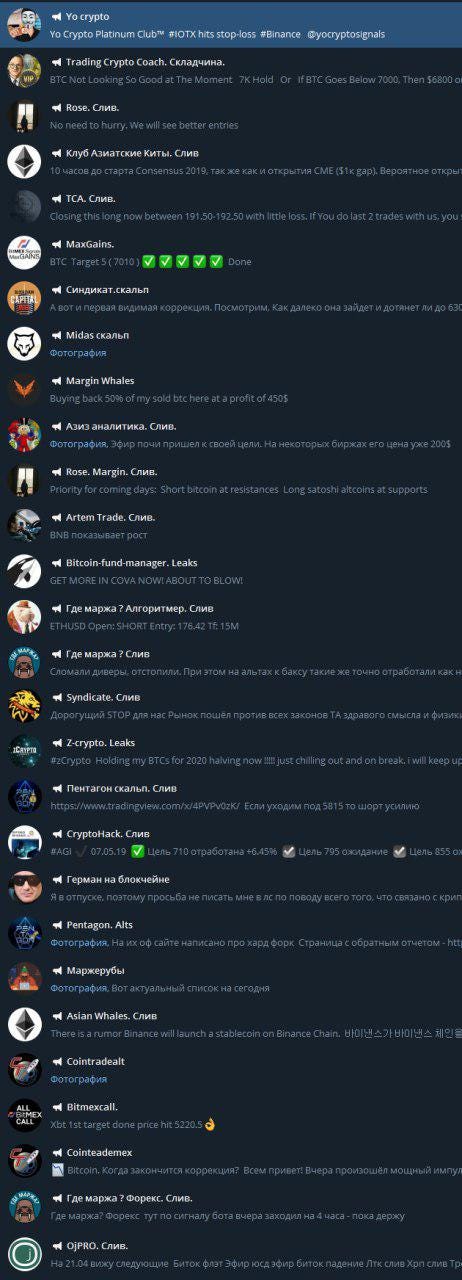
Task: Open Asian Whales. Слив Ethereum avatar
Action: coord(24,1025)
